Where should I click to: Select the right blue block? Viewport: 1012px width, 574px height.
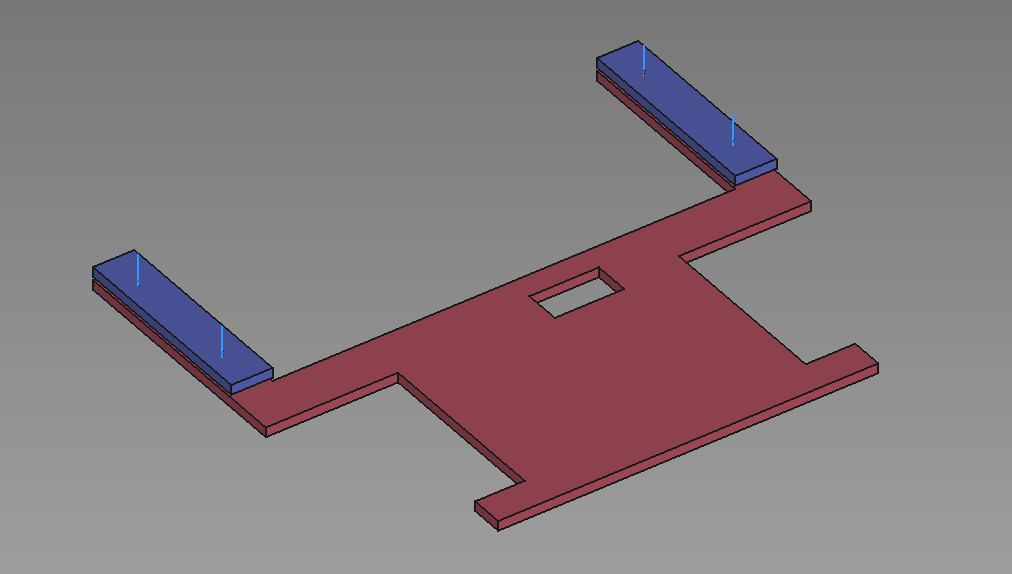pos(687,113)
